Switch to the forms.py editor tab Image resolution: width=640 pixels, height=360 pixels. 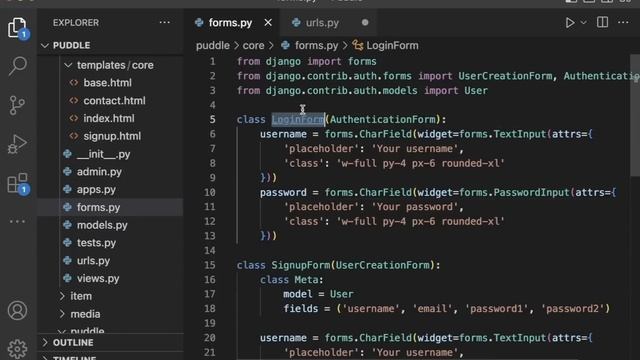230,23
